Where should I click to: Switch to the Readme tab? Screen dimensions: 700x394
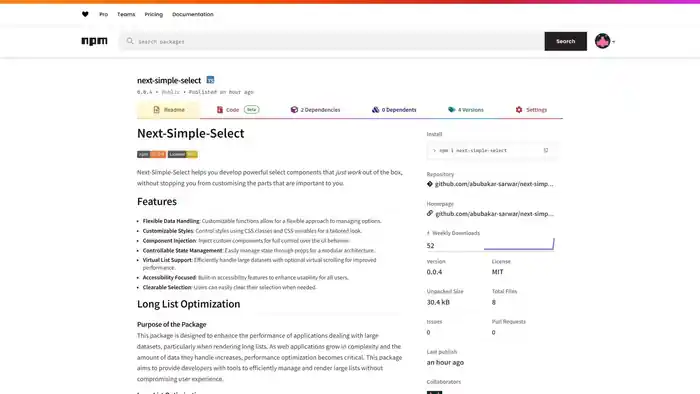168,110
